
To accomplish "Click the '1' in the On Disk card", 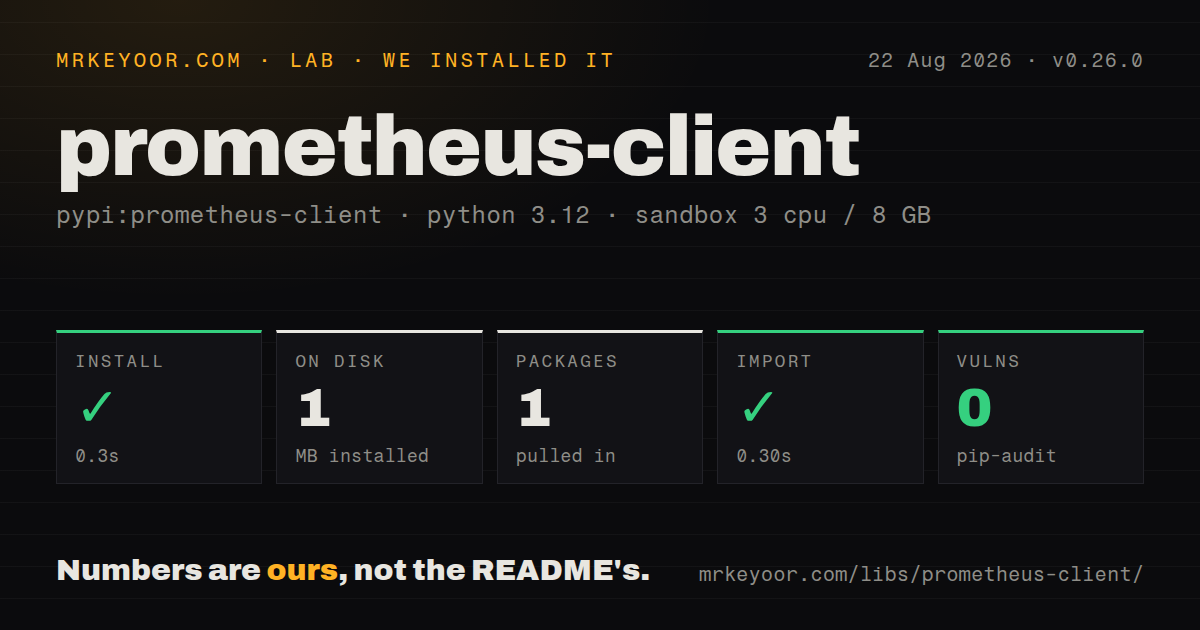I will coord(314,408).
